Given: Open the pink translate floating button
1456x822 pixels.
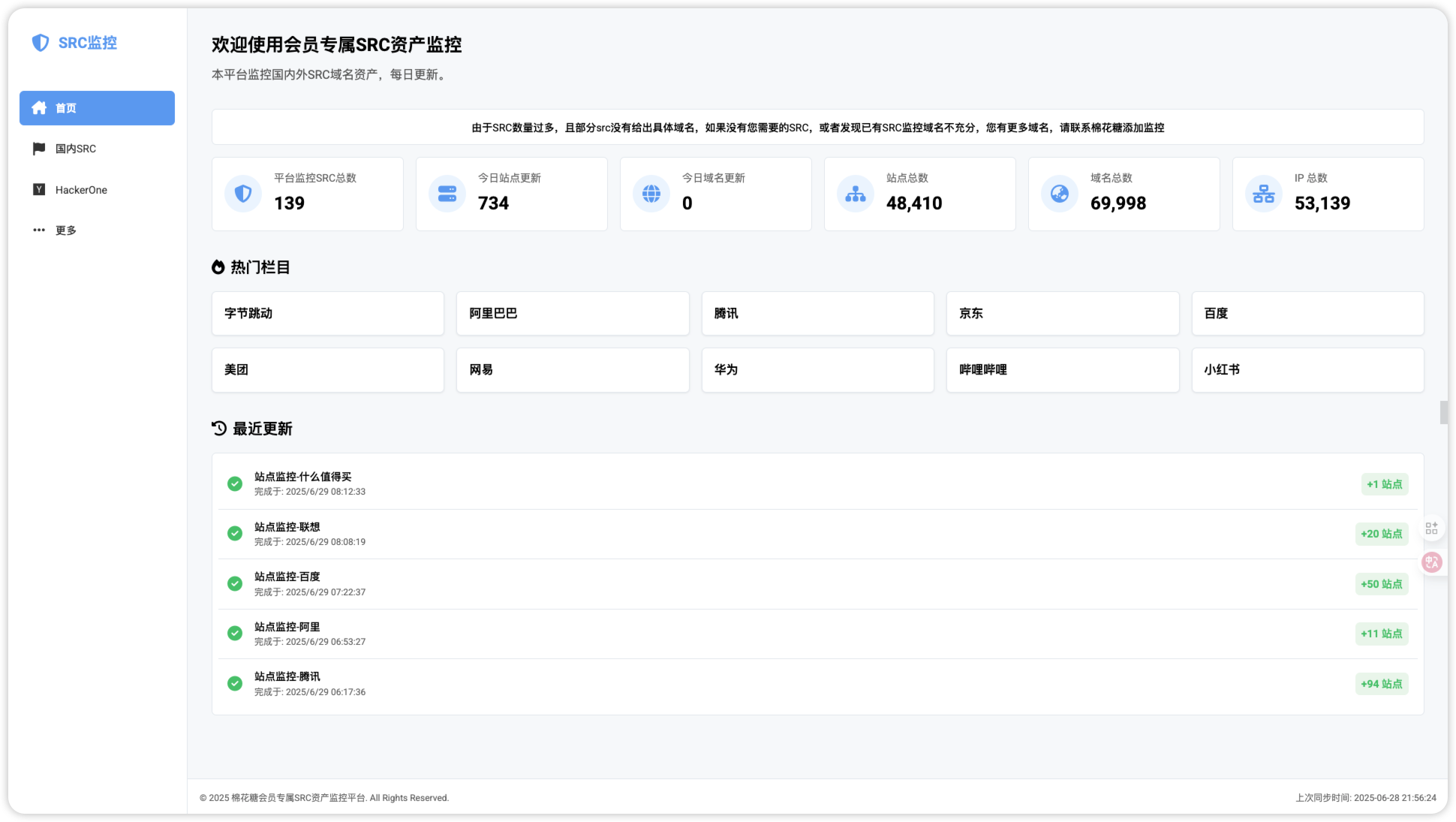Looking at the screenshot, I should click(x=1431, y=562).
